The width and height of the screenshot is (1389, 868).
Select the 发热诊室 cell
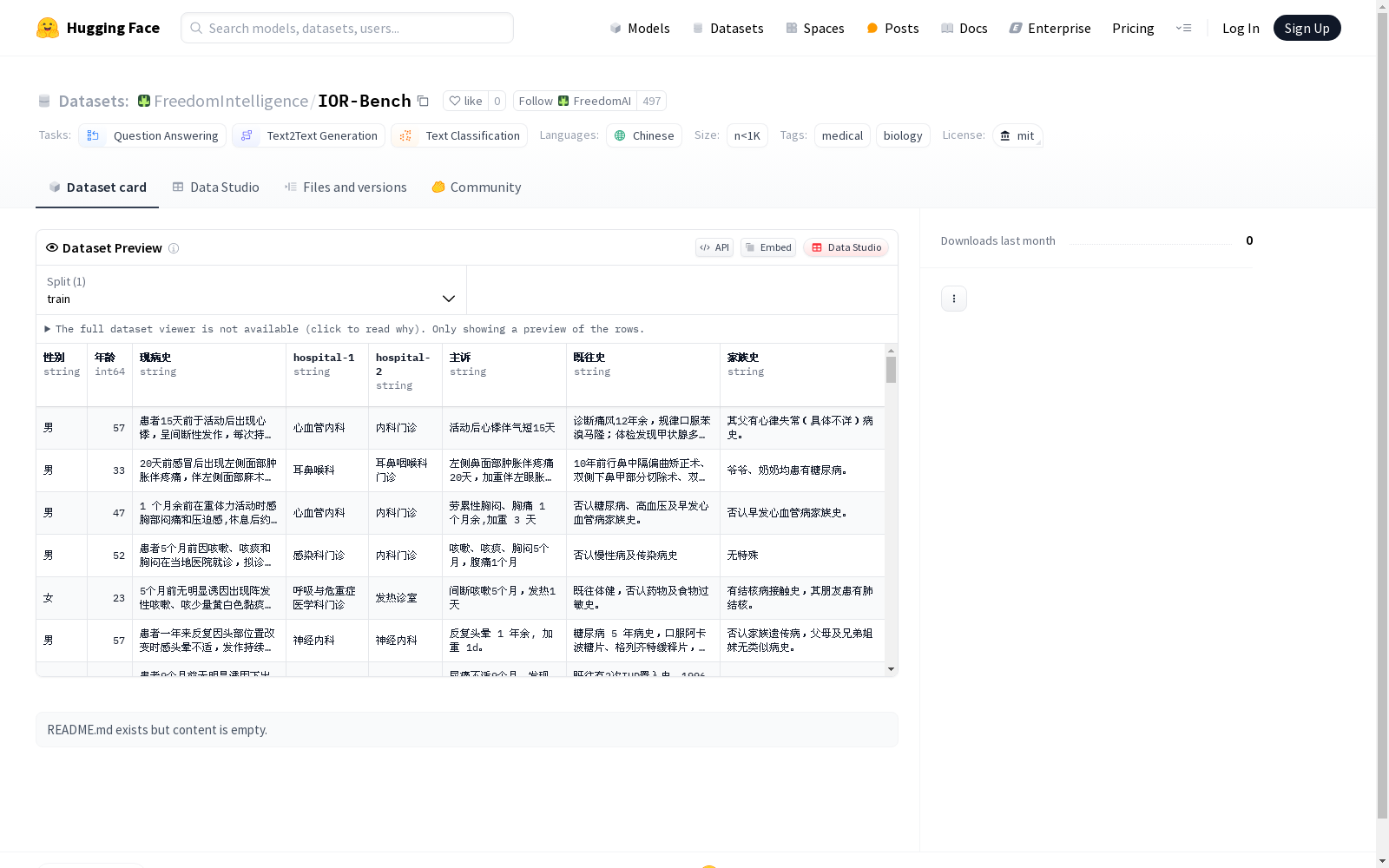[405, 598]
